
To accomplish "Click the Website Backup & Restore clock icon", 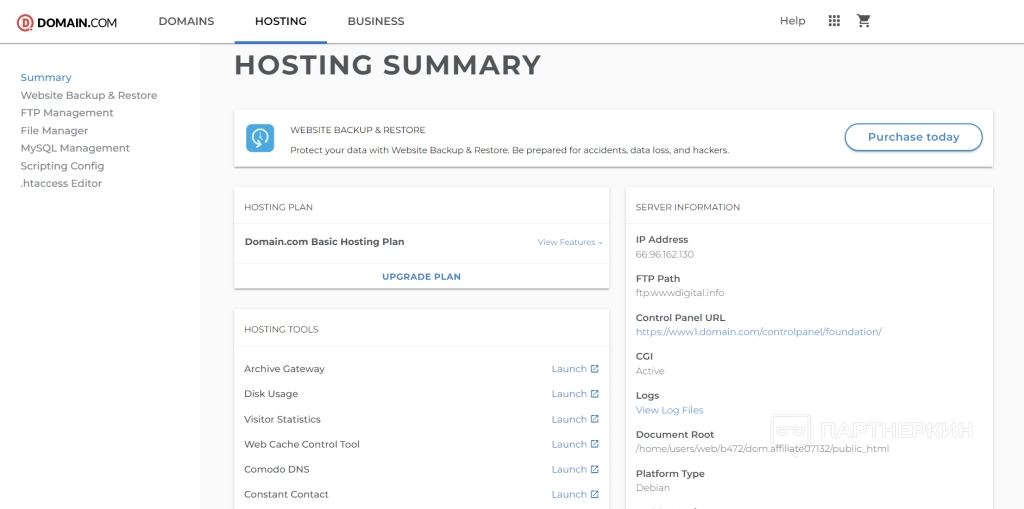I will click(x=260, y=137).
